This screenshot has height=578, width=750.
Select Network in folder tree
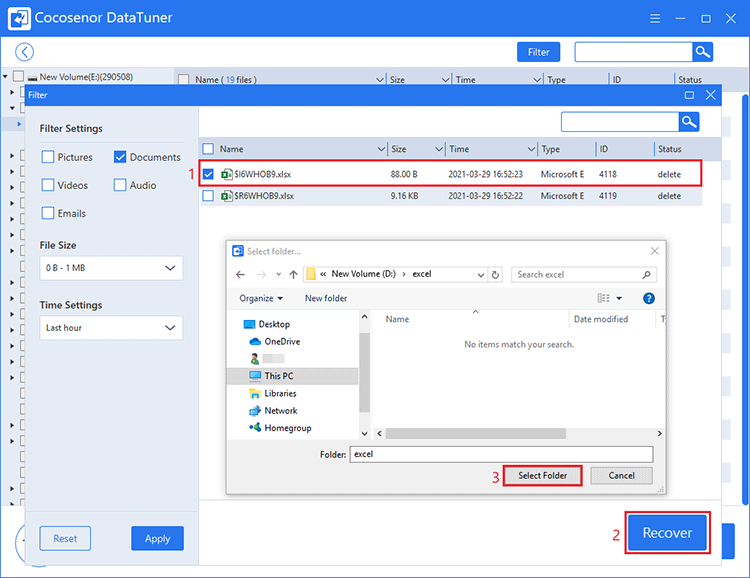click(x=273, y=411)
